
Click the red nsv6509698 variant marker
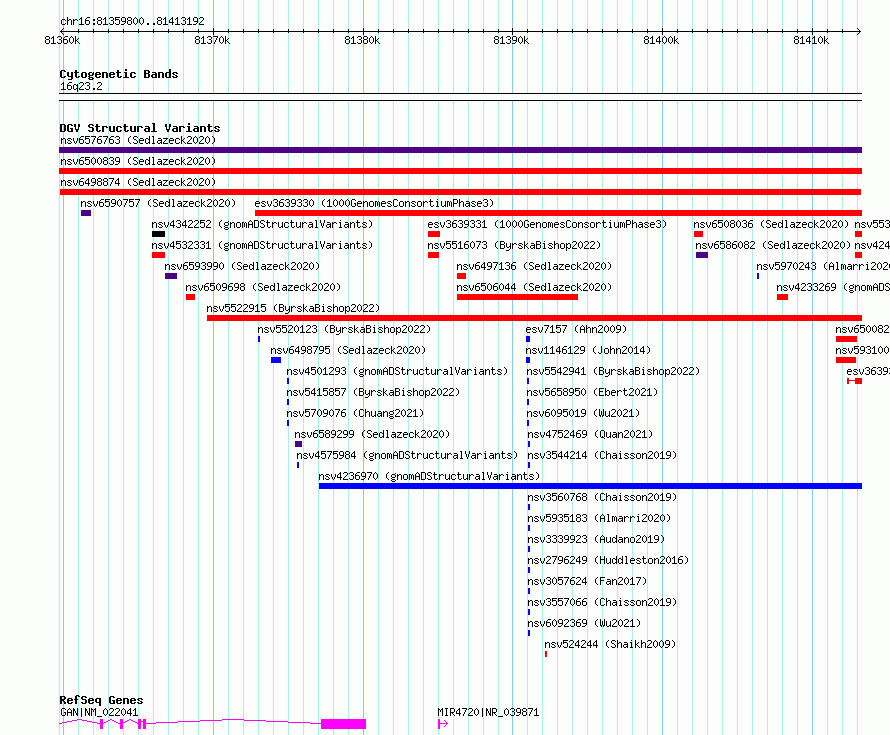point(191,297)
